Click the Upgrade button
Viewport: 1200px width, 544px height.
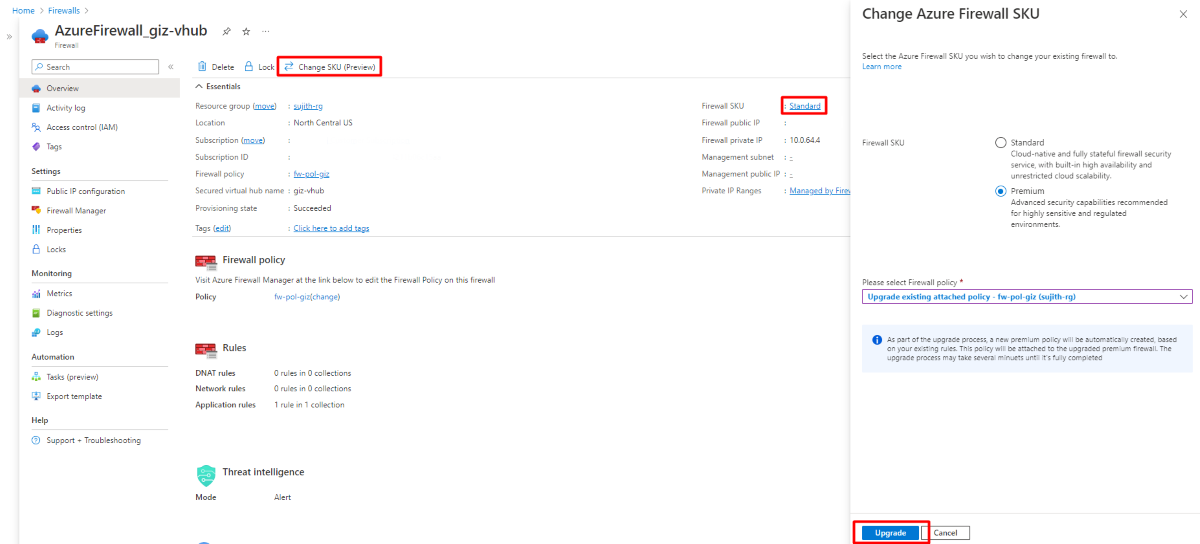[x=890, y=533]
